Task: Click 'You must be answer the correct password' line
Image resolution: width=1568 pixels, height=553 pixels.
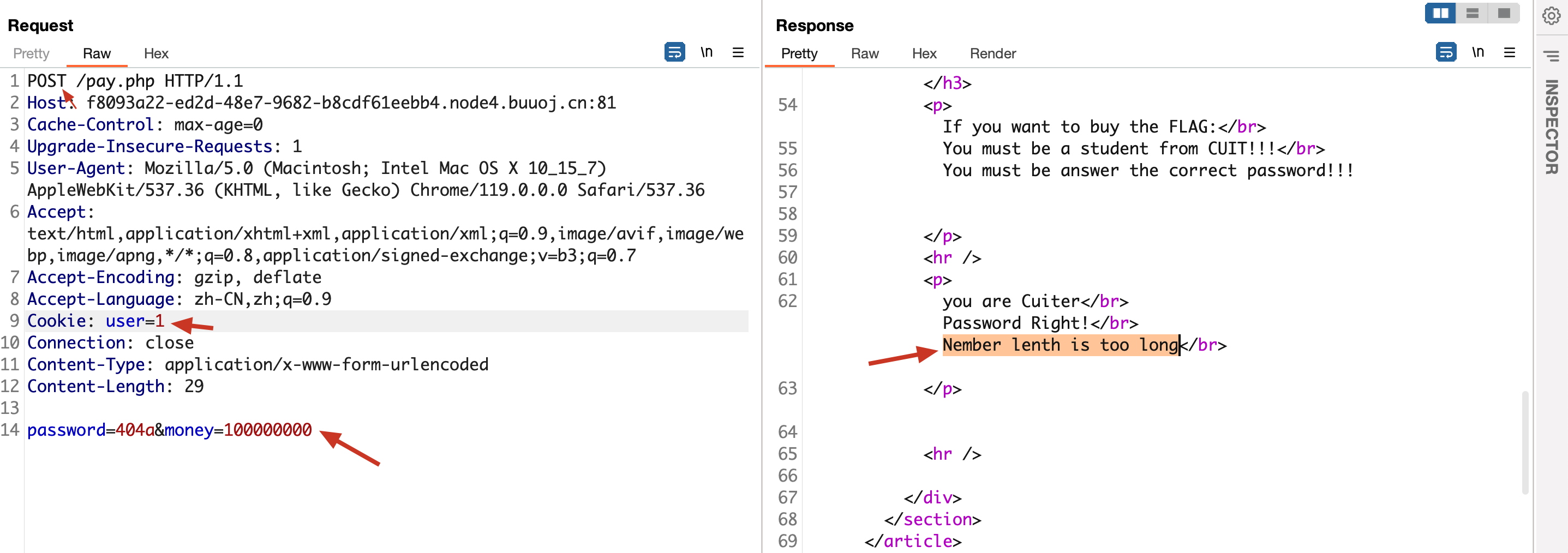Action: [x=1147, y=170]
